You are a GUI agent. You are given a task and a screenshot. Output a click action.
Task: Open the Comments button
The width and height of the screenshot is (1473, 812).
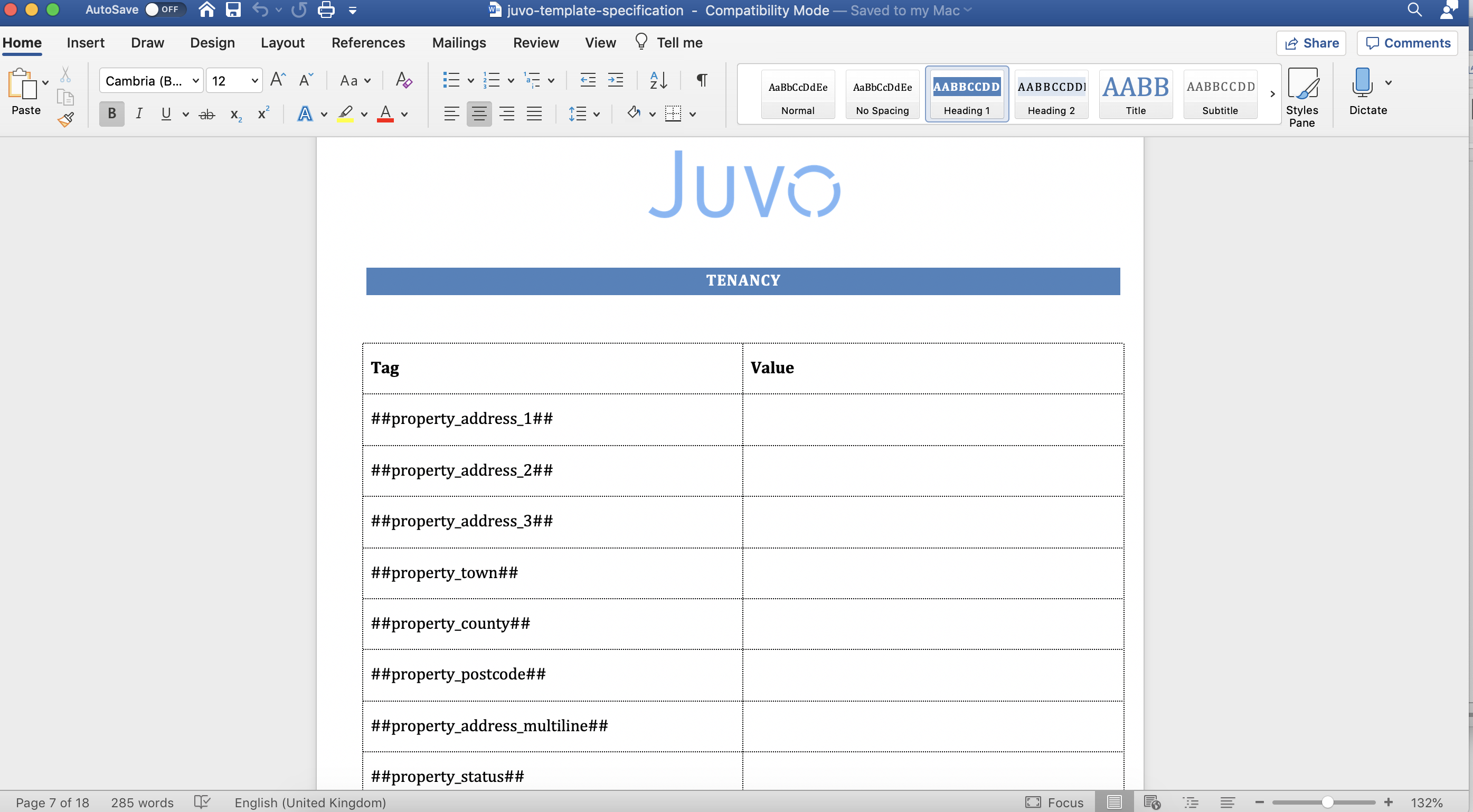(x=1407, y=43)
